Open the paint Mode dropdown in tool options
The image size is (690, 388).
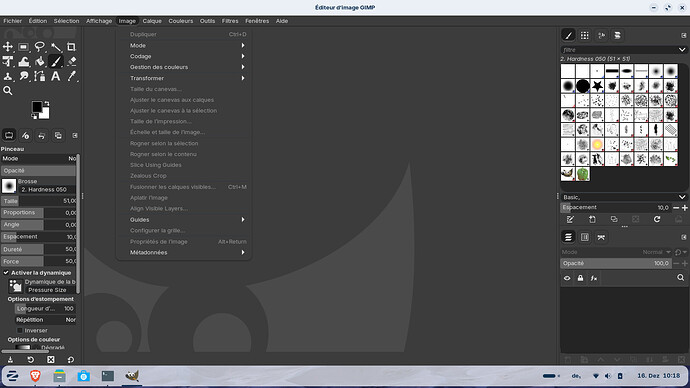tap(39, 158)
